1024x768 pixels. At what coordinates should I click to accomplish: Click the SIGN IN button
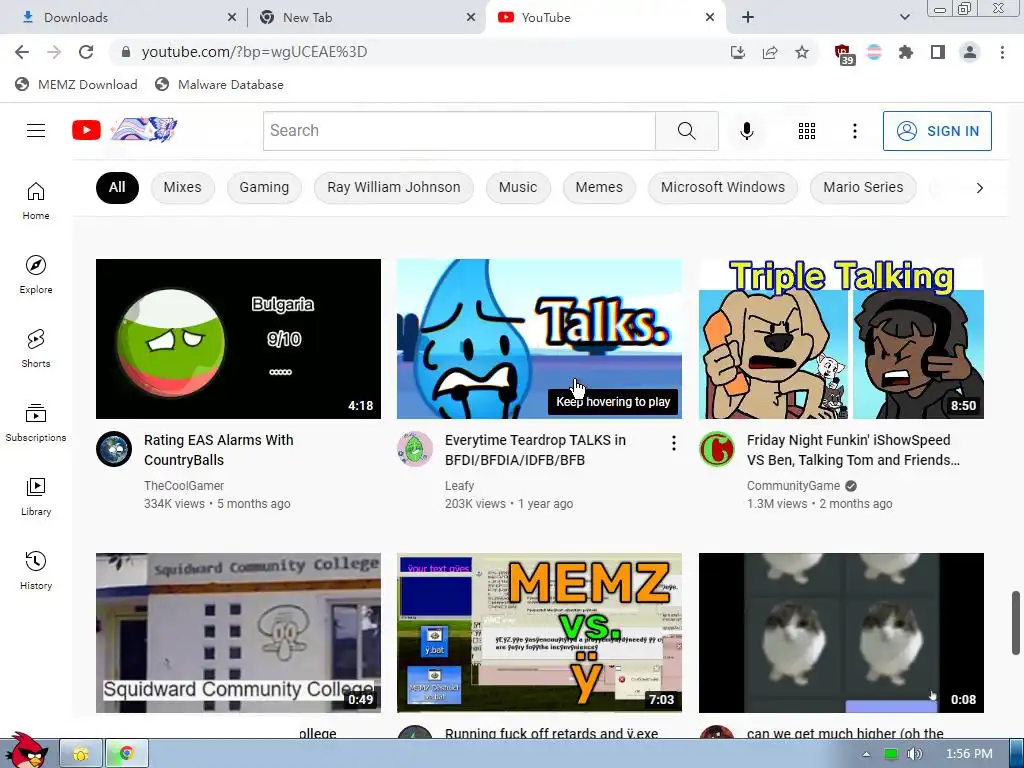click(x=937, y=131)
